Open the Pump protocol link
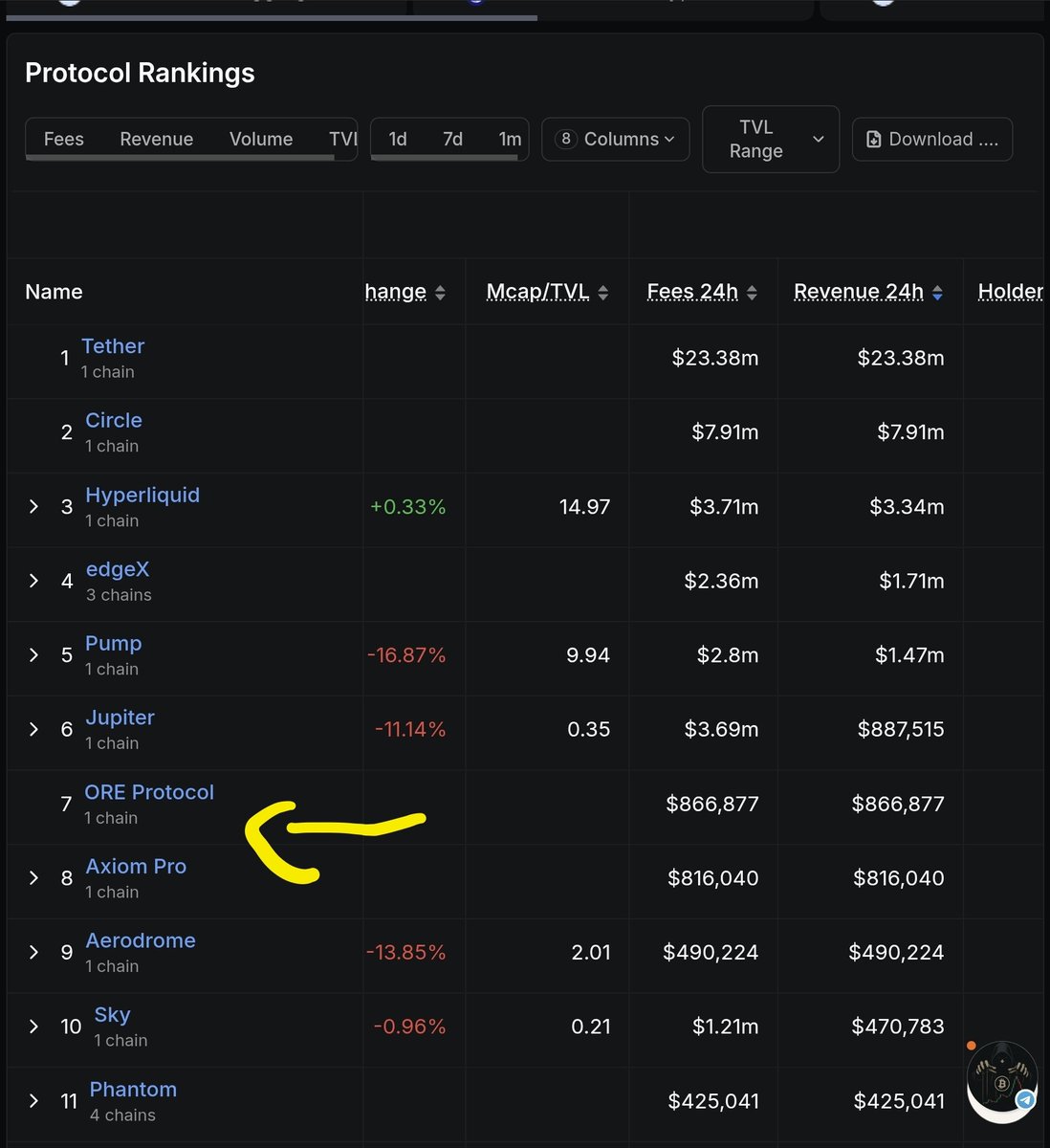1050x1148 pixels. click(114, 643)
